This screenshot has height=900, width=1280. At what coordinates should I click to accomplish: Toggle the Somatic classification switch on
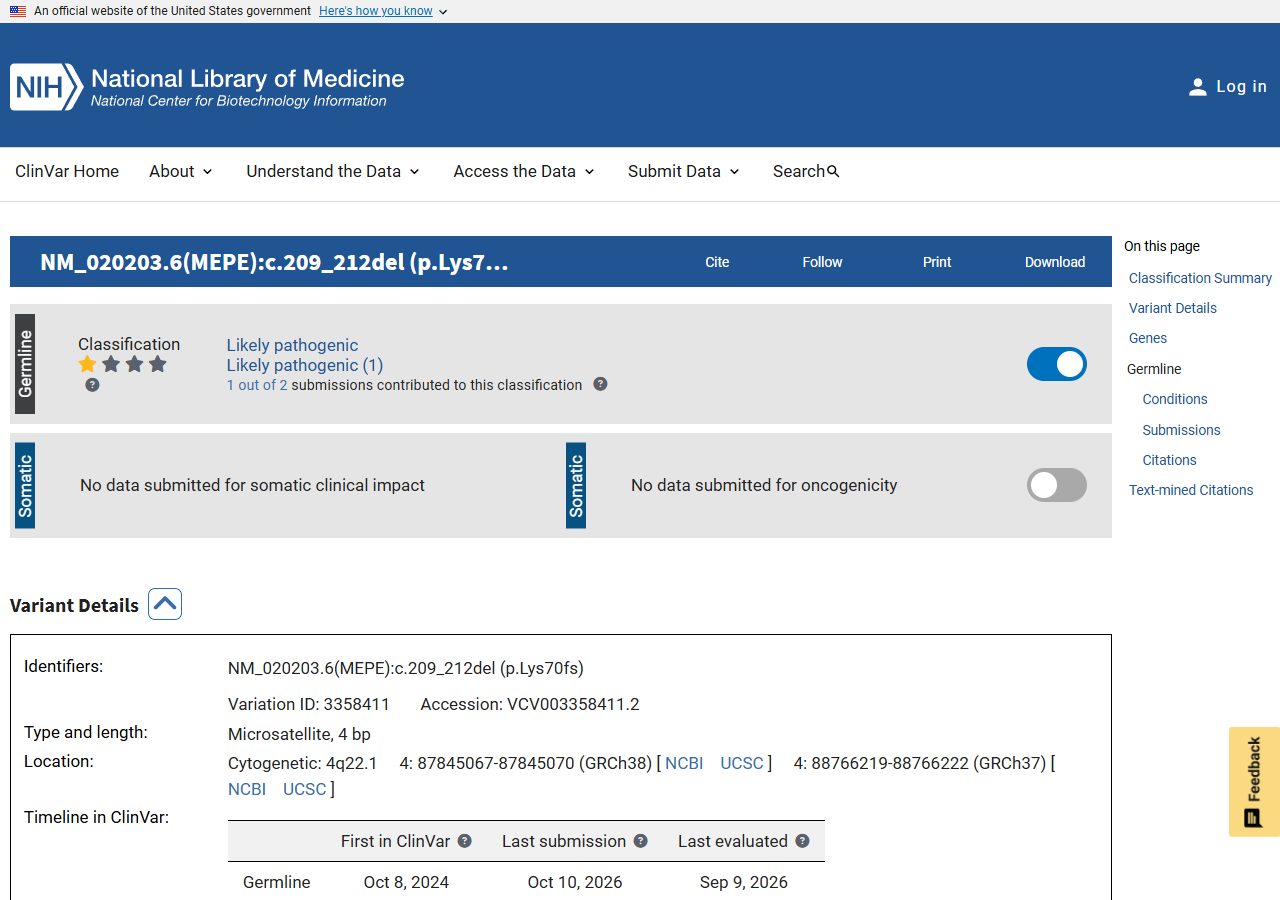point(1057,485)
